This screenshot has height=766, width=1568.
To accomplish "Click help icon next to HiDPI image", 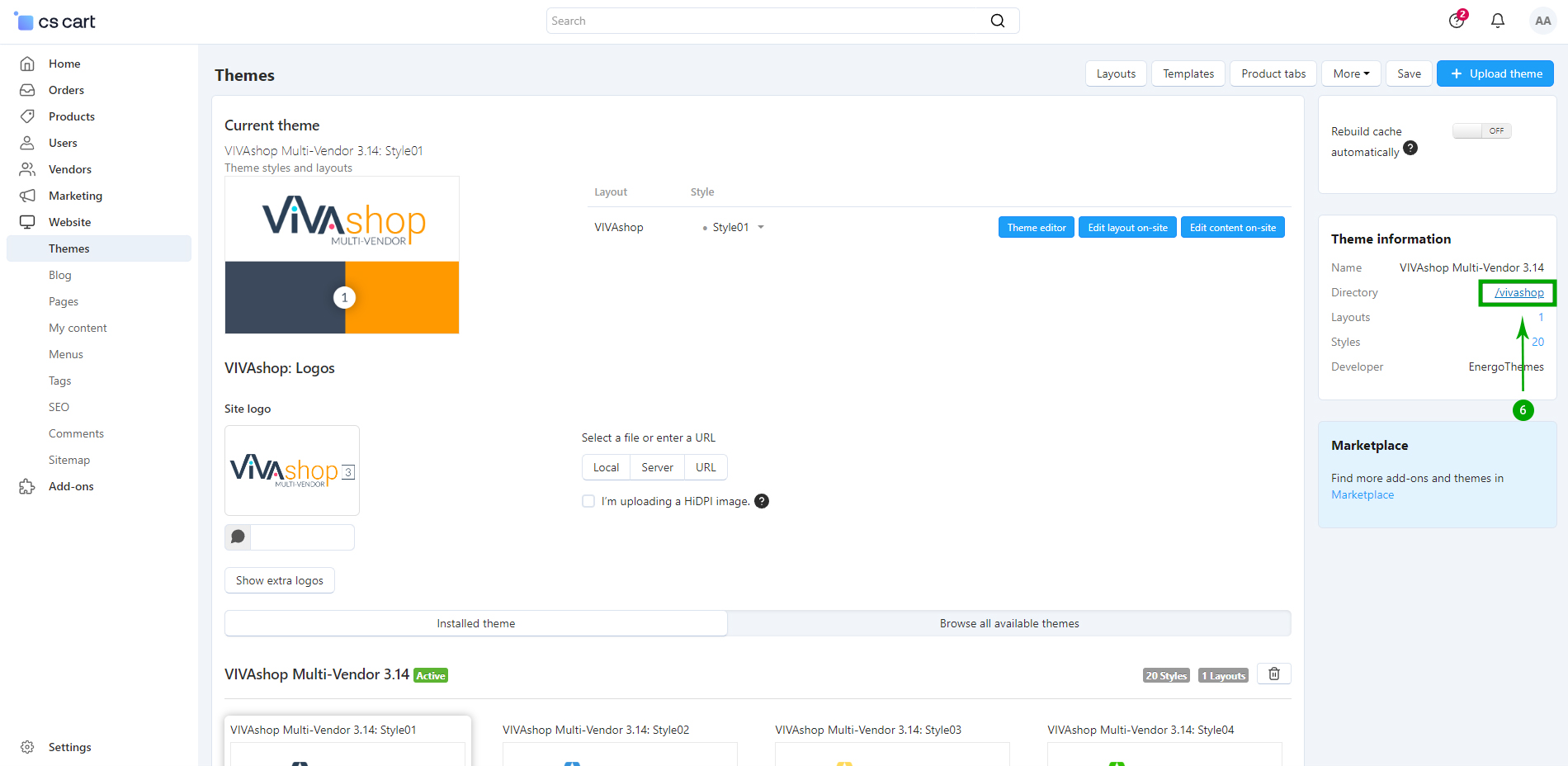I will [762, 501].
